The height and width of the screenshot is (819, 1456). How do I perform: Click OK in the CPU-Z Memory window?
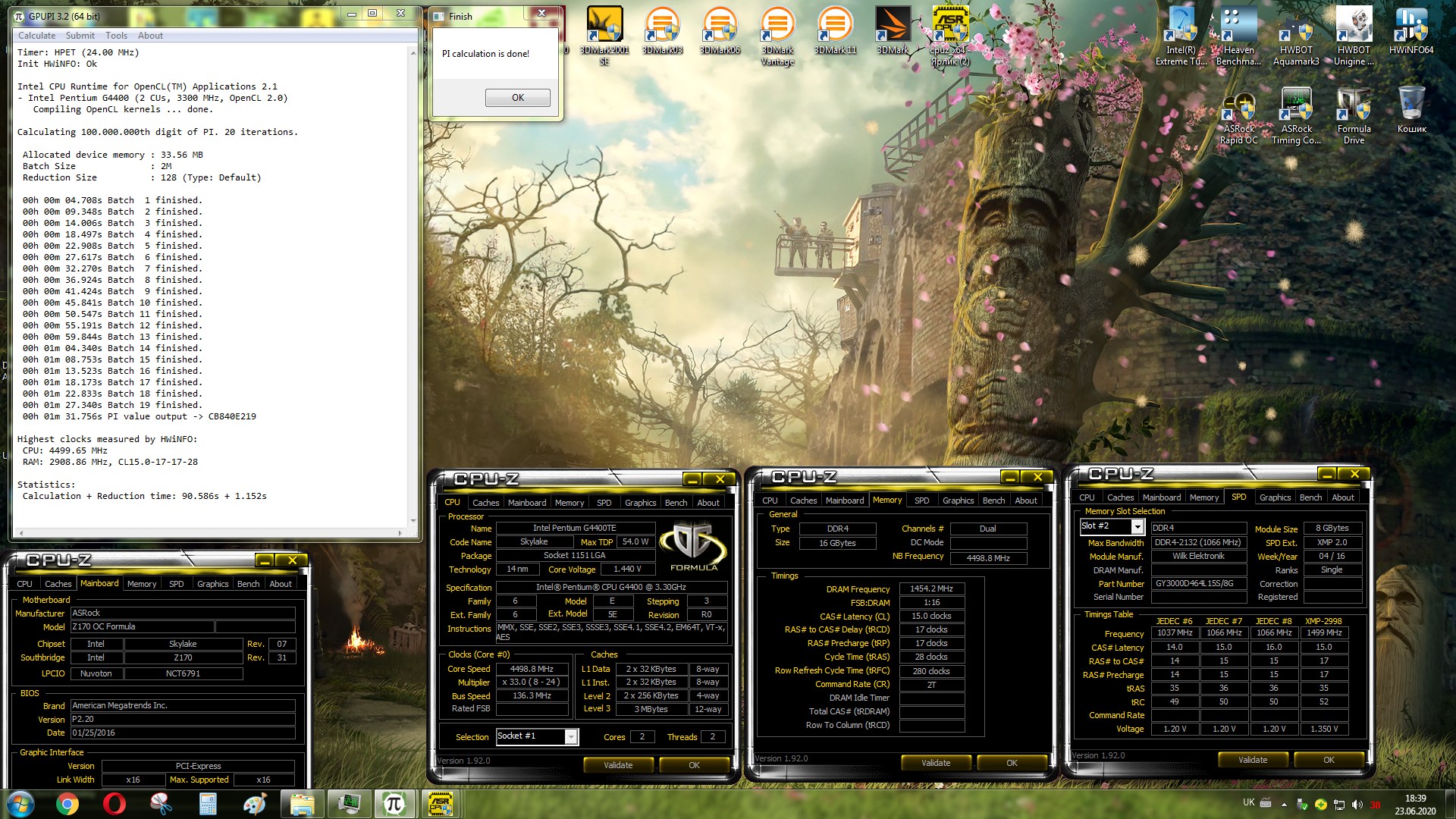tap(1012, 763)
